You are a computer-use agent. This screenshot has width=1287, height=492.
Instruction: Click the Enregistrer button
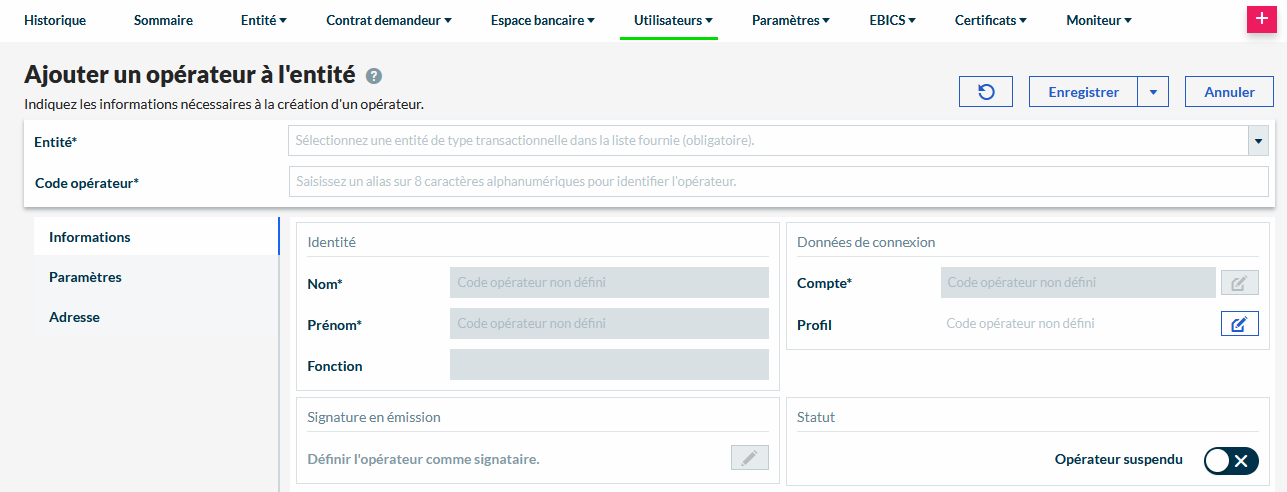[1083, 92]
